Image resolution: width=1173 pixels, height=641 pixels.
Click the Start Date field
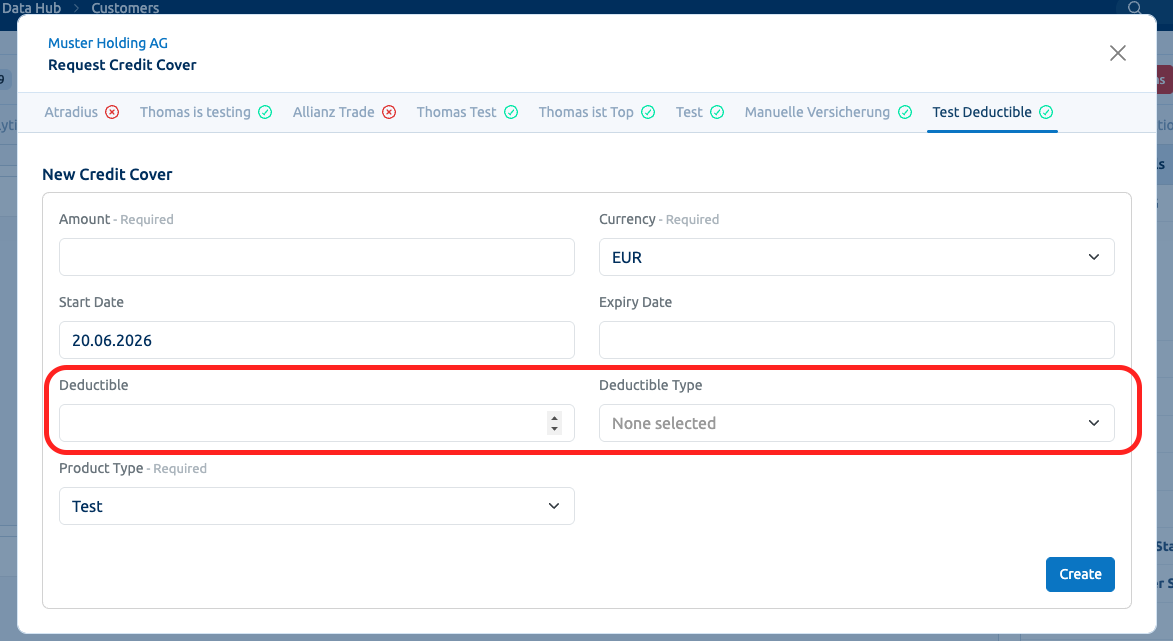coord(316,340)
